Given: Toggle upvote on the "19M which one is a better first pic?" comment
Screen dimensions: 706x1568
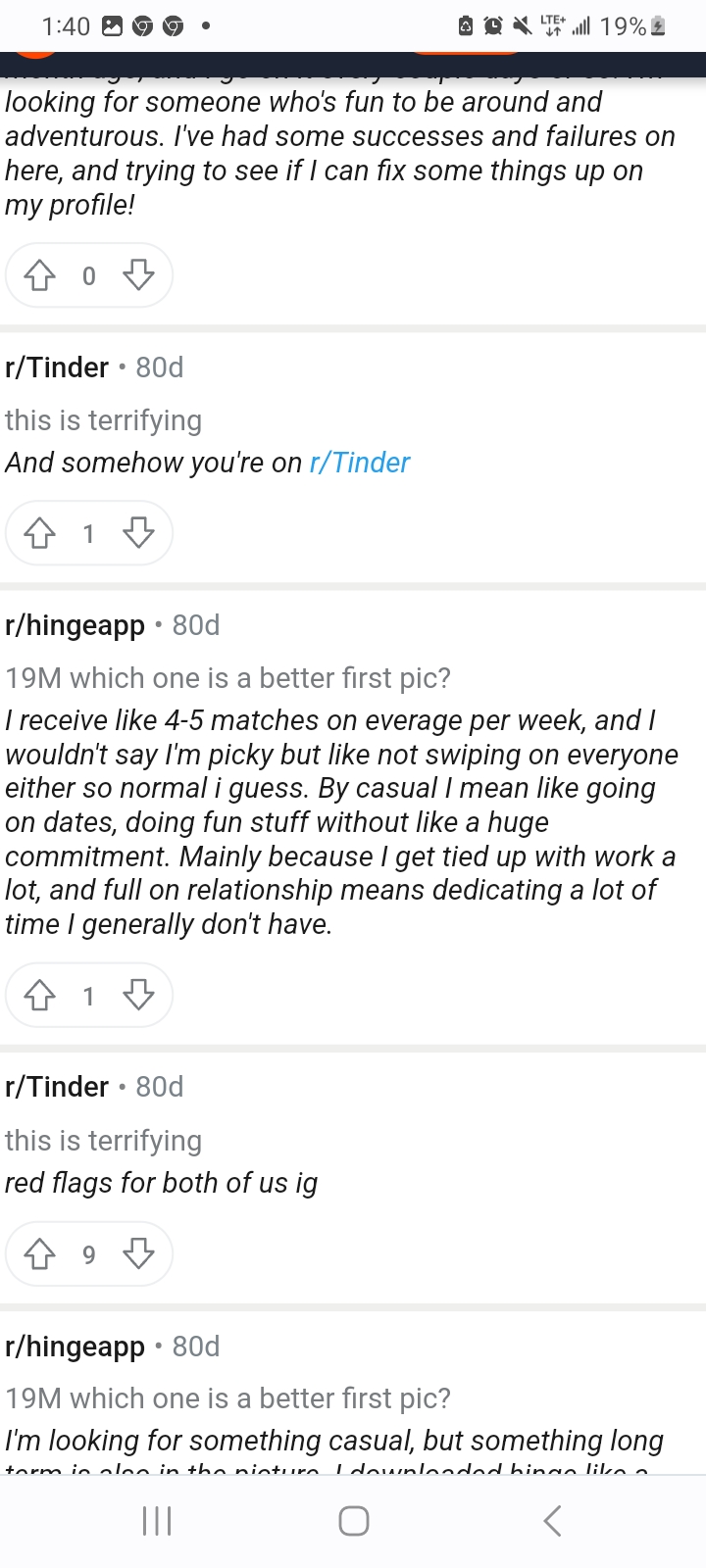Looking at the screenshot, I should pyautogui.click(x=39, y=995).
